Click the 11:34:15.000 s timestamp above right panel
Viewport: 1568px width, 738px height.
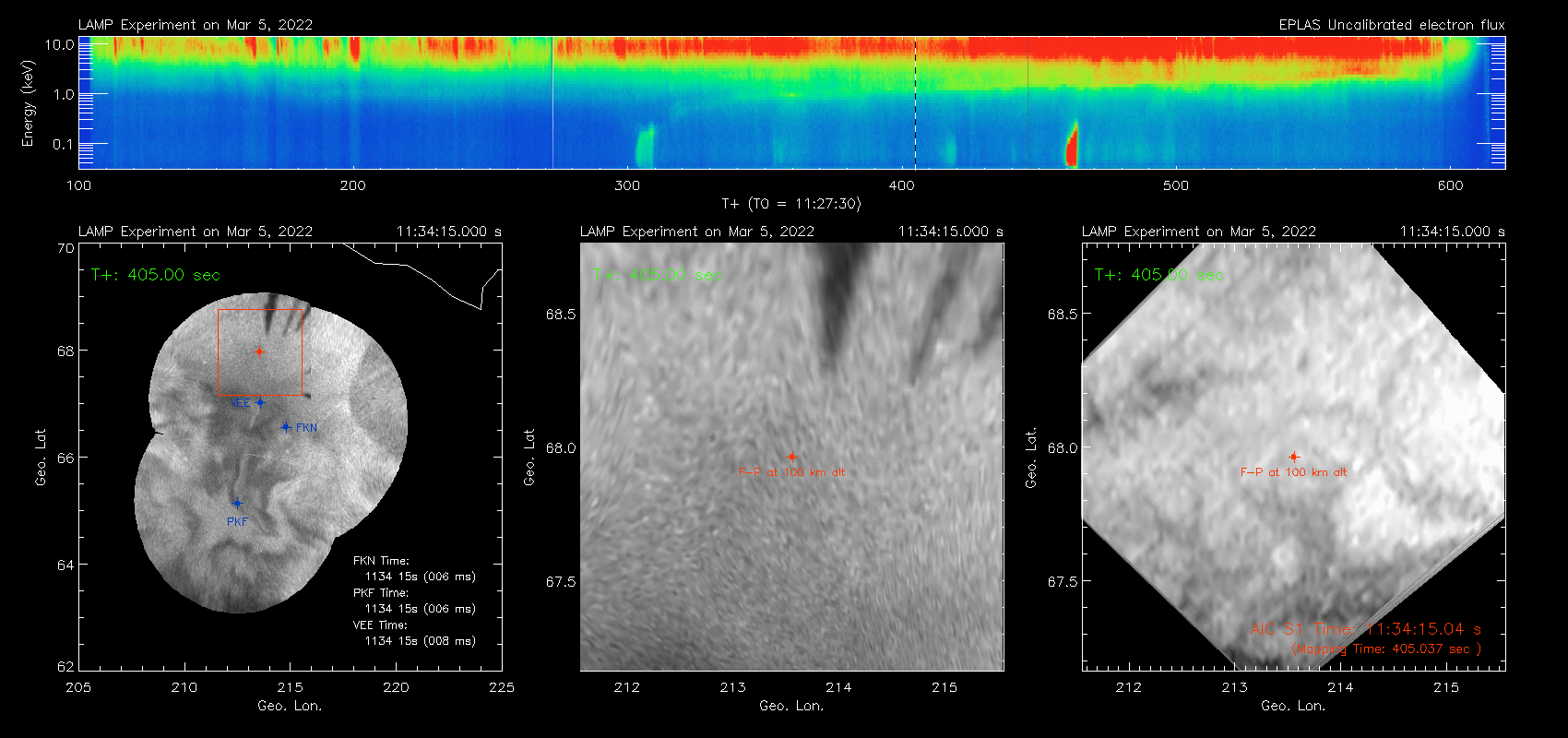(x=1453, y=232)
